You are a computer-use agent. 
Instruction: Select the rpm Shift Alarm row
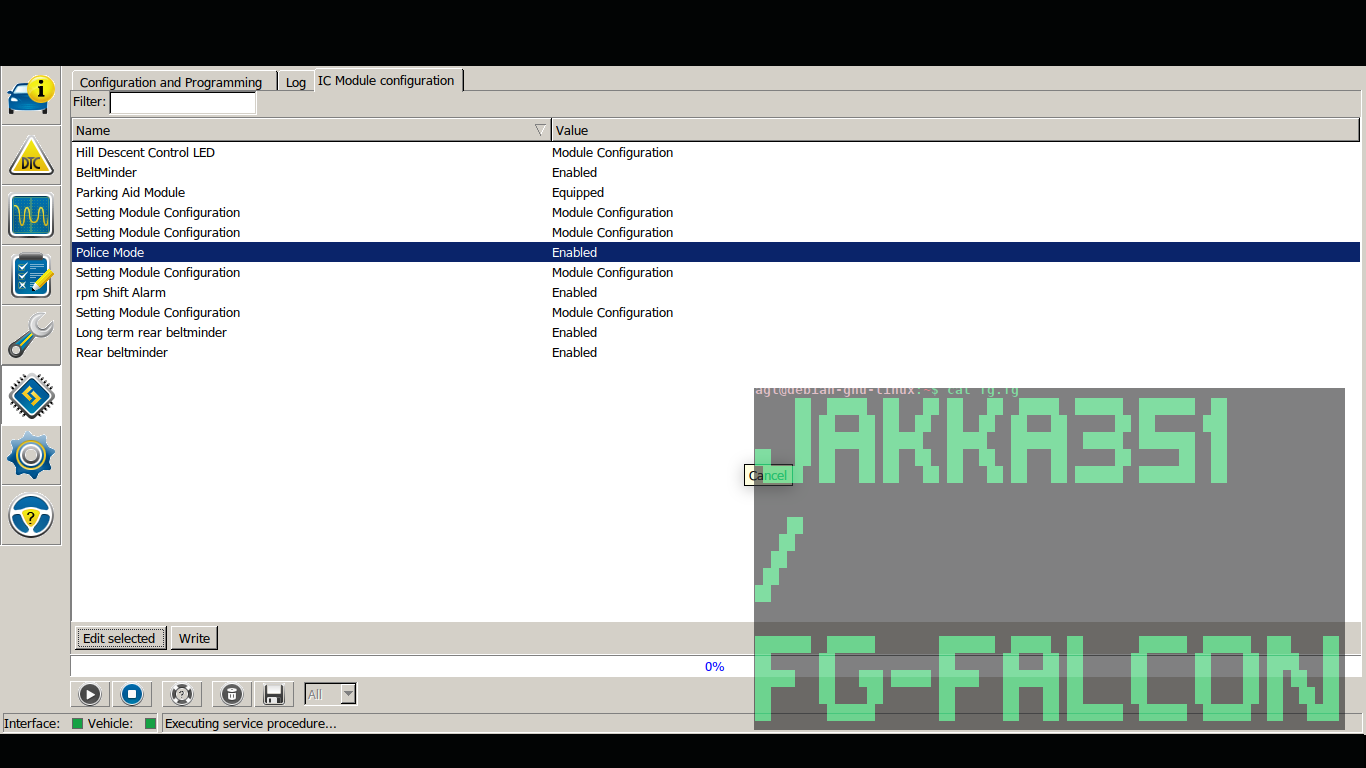click(716, 293)
